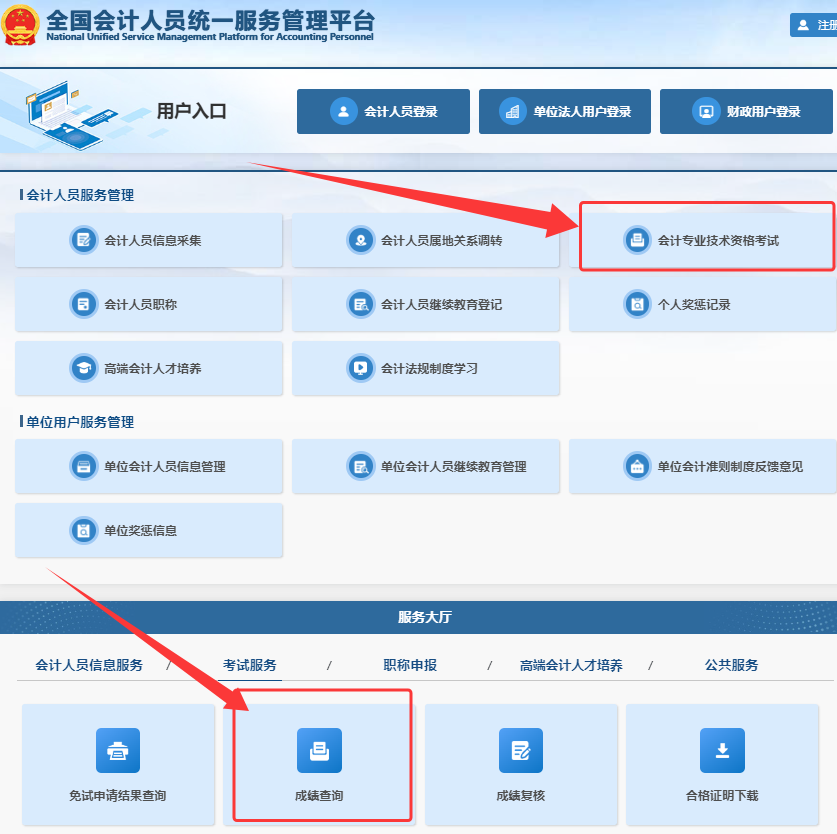Switch to the 考试服务 tab
The height and width of the screenshot is (834, 837).
[250, 665]
